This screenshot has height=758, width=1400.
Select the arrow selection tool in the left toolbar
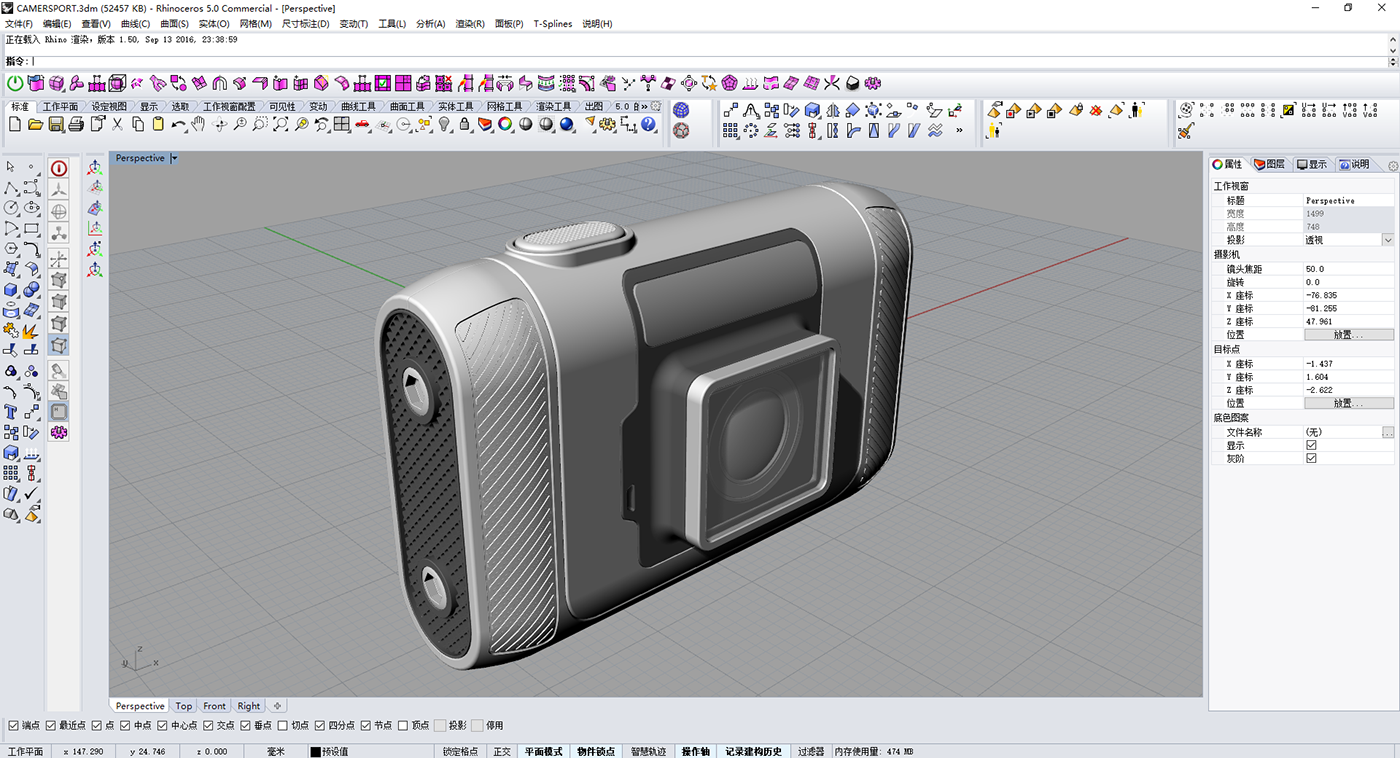point(12,166)
